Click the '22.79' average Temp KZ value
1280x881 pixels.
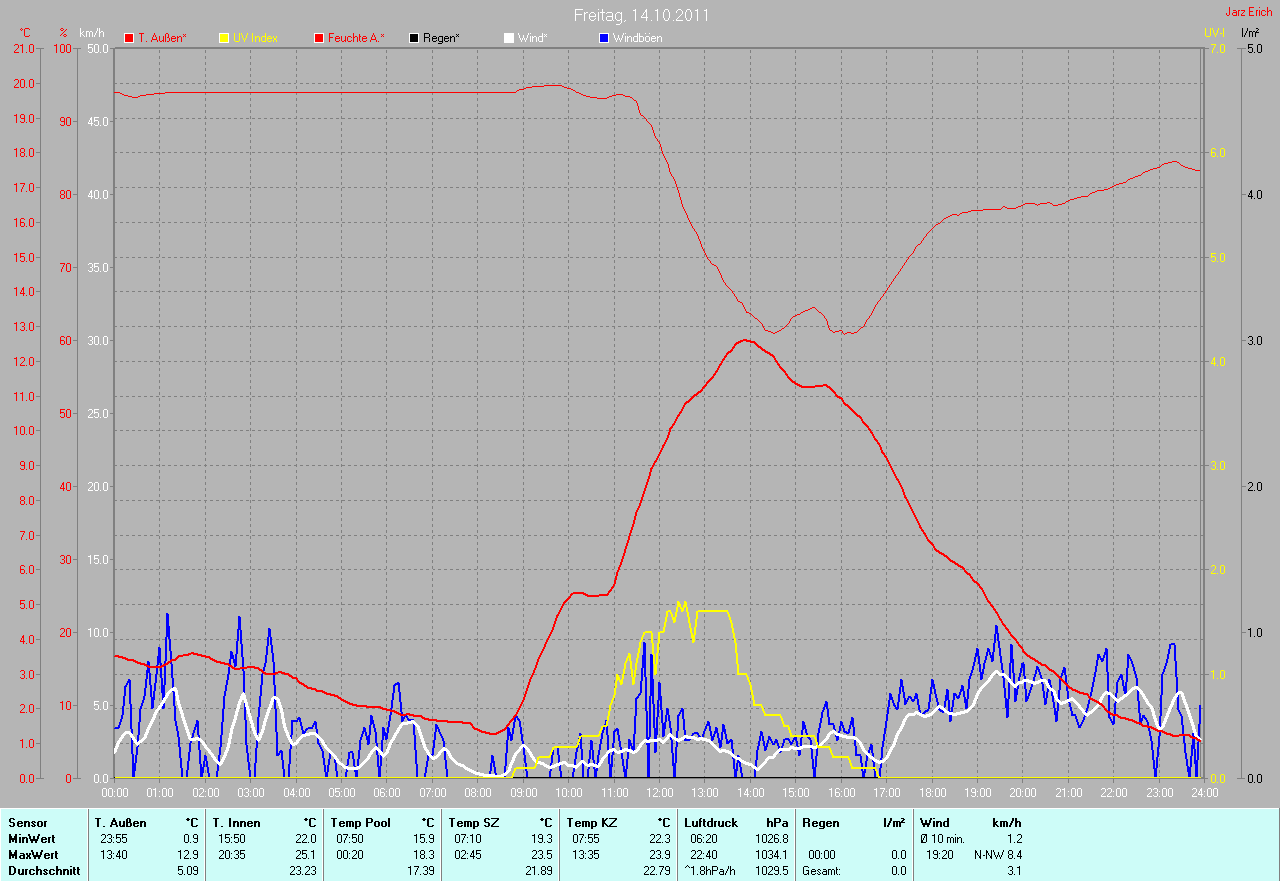click(x=656, y=871)
